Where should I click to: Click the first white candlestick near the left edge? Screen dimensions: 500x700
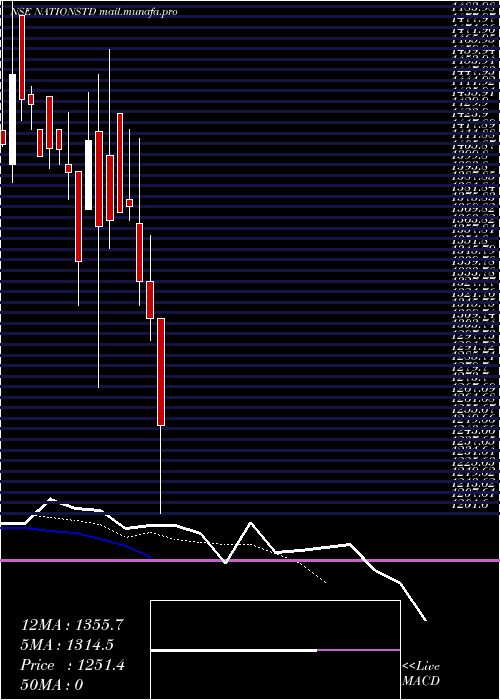click(x=12, y=119)
